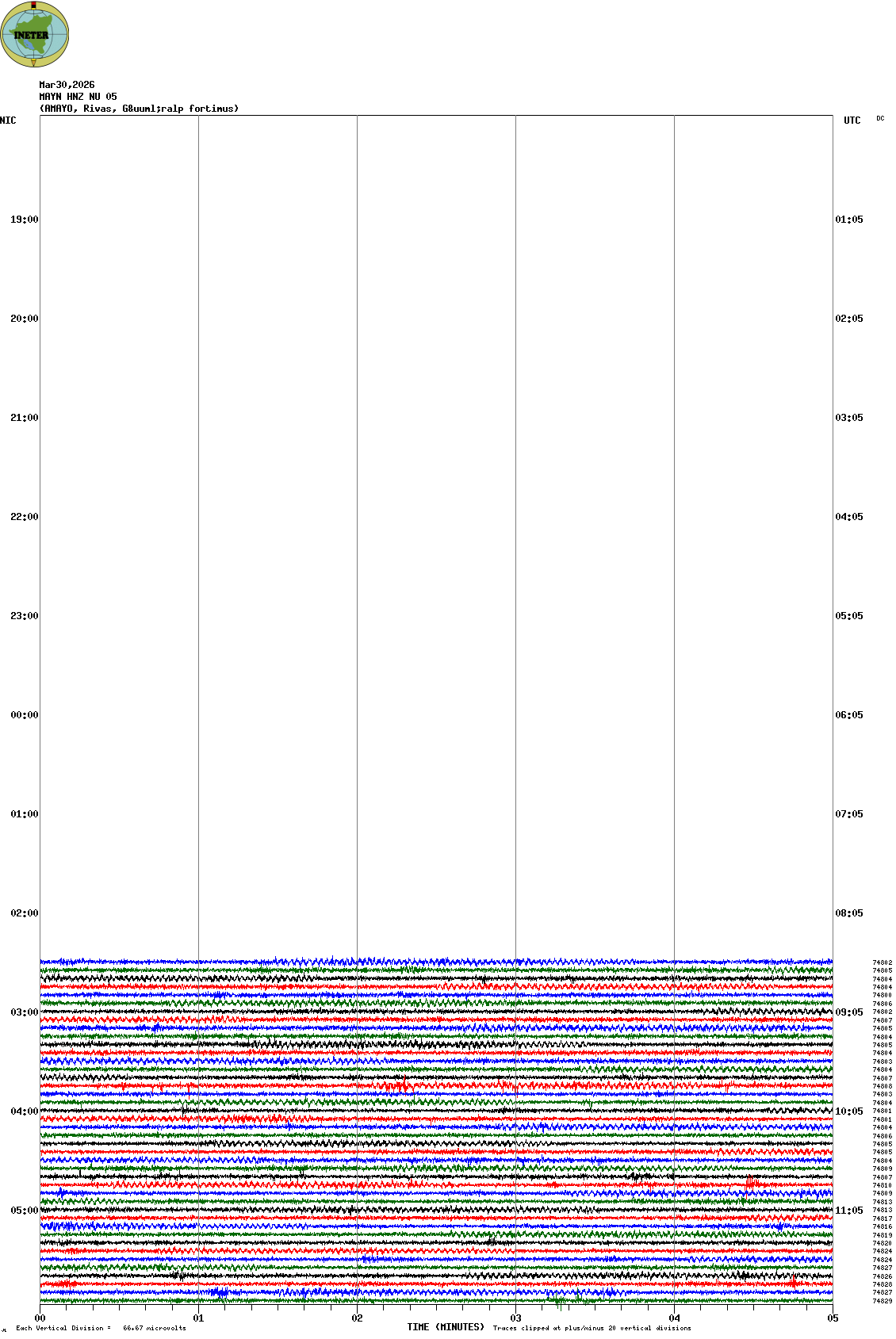896x1339 pixels.
Task: Click the NIC local time header
Action: tap(8, 121)
